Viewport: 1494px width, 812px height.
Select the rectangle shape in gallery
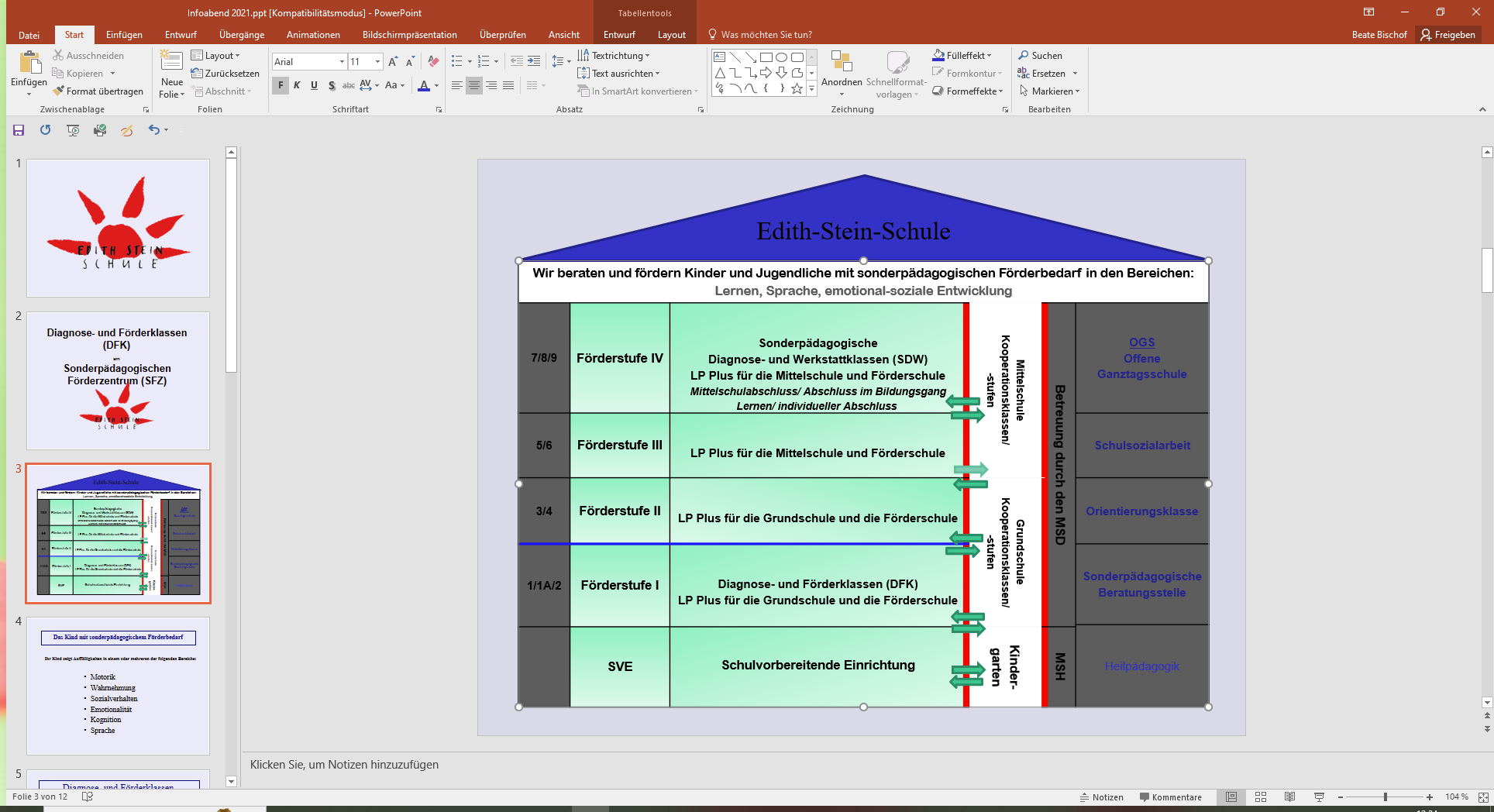766,57
